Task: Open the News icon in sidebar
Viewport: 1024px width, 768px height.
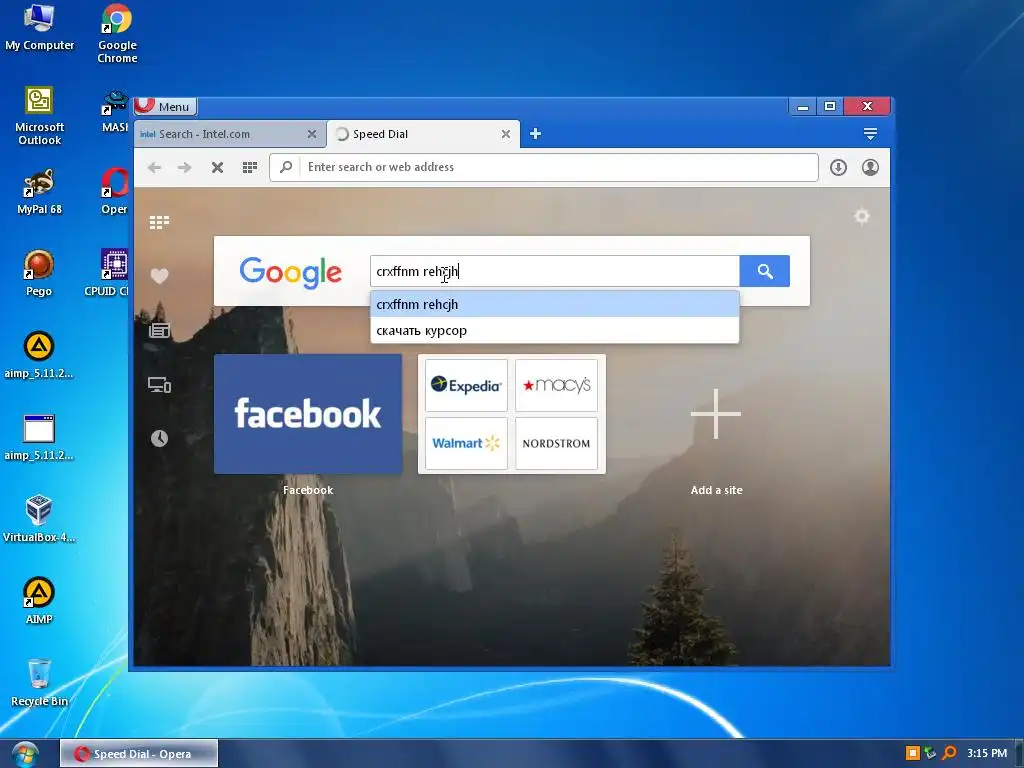Action: click(159, 330)
